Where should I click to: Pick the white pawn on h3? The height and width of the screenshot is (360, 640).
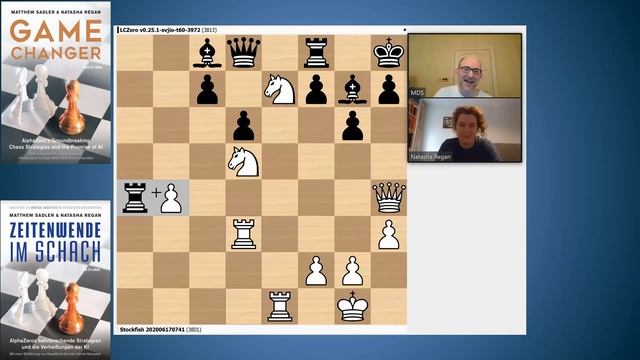(x=389, y=234)
